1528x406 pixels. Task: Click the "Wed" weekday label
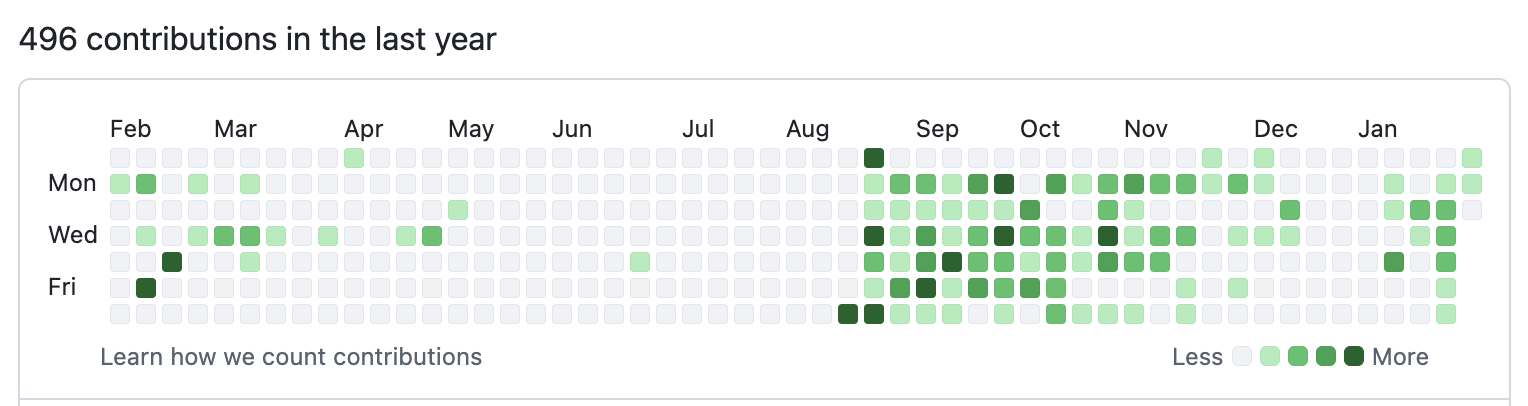pos(73,235)
